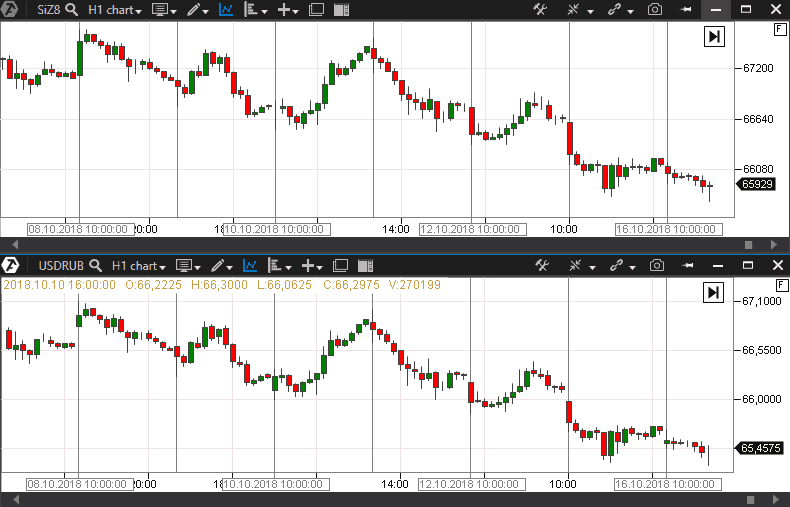
Task: Click the F button on USDRUB price scale
Action: [781, 286]
